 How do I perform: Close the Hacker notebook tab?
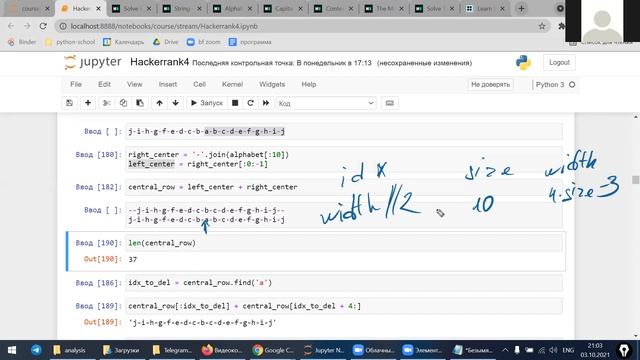pos(98,9)
